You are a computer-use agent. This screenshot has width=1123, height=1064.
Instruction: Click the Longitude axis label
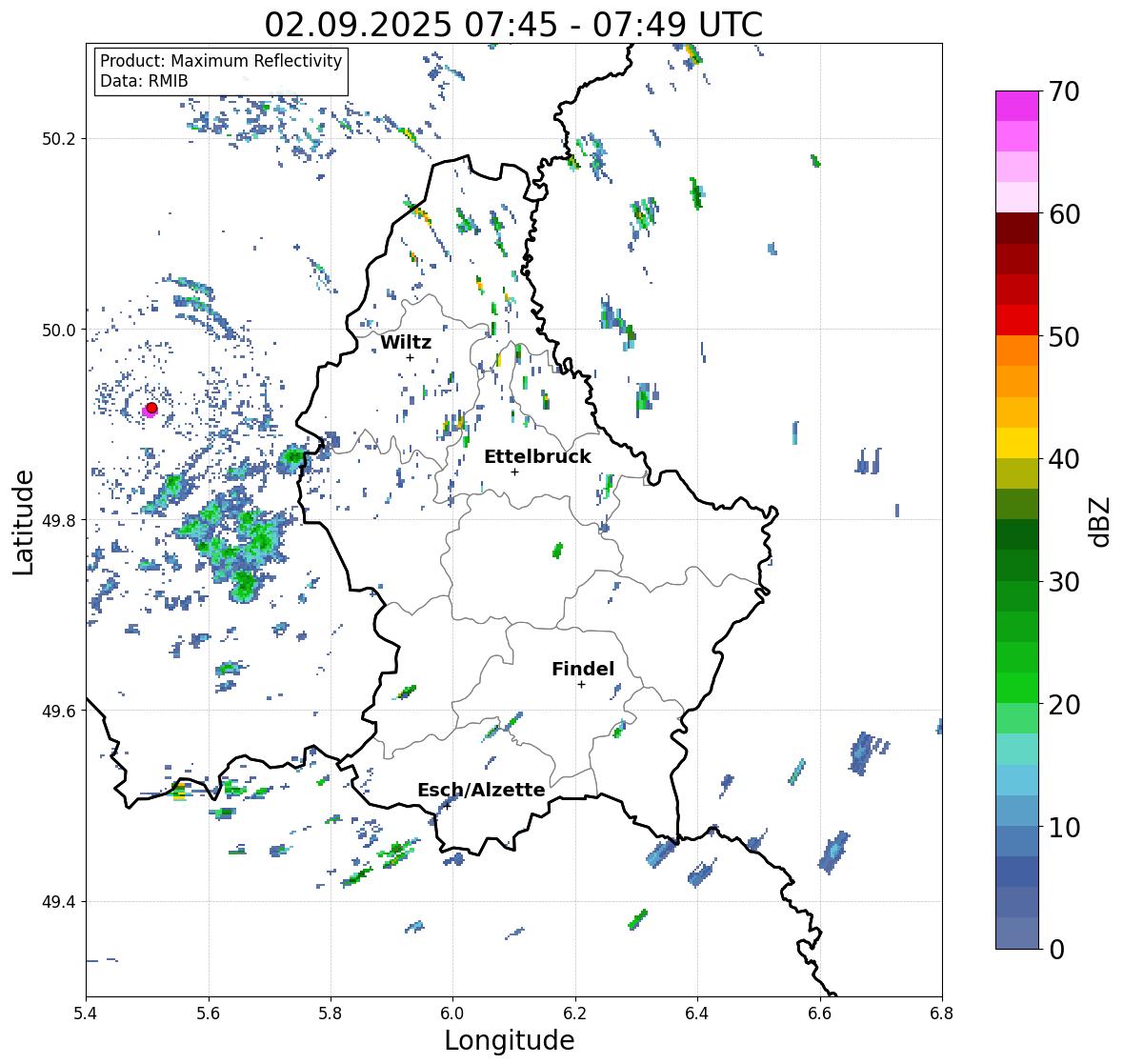coord(510,1040)
